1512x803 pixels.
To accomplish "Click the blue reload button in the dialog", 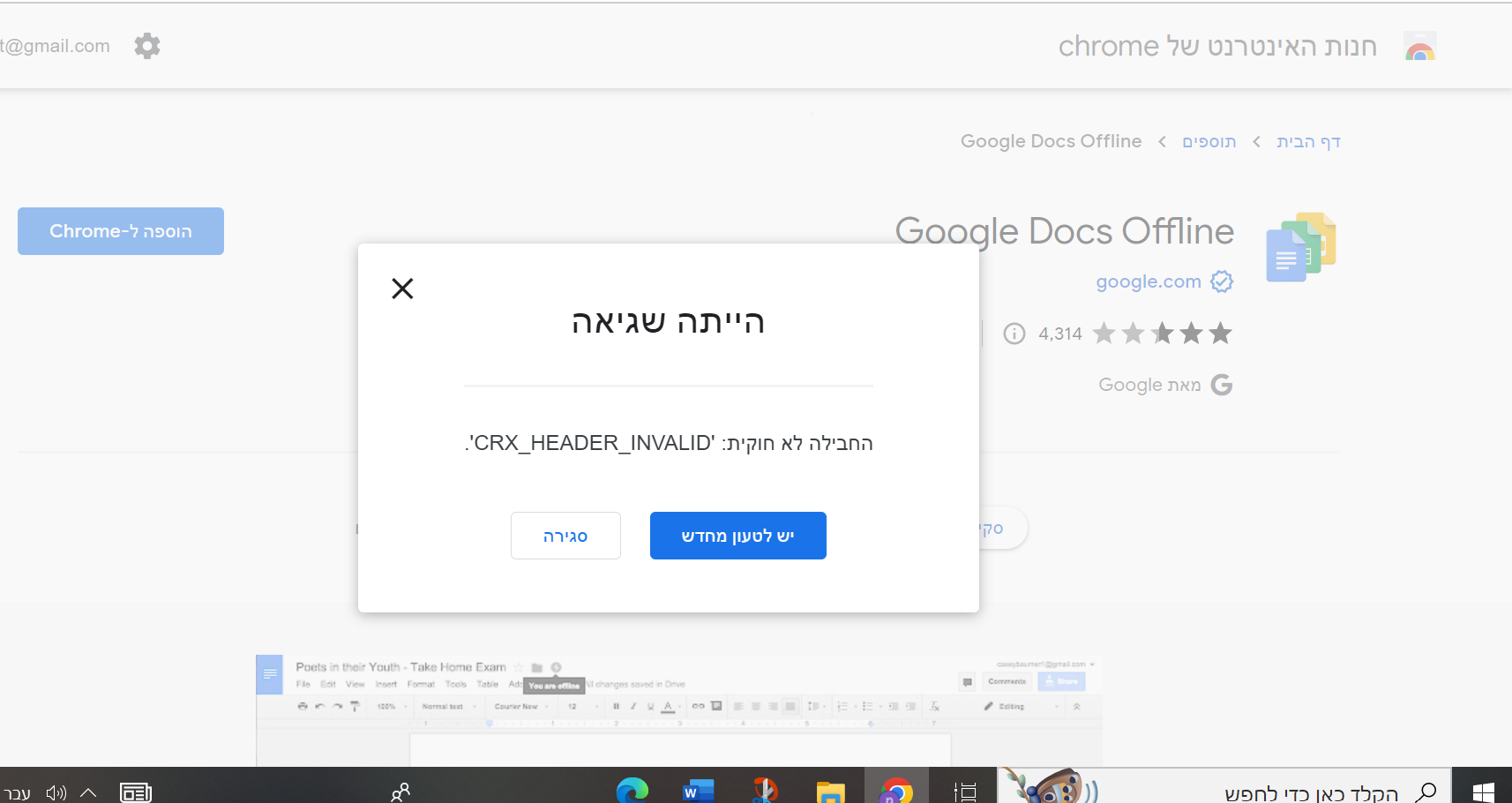I will 738,536.
